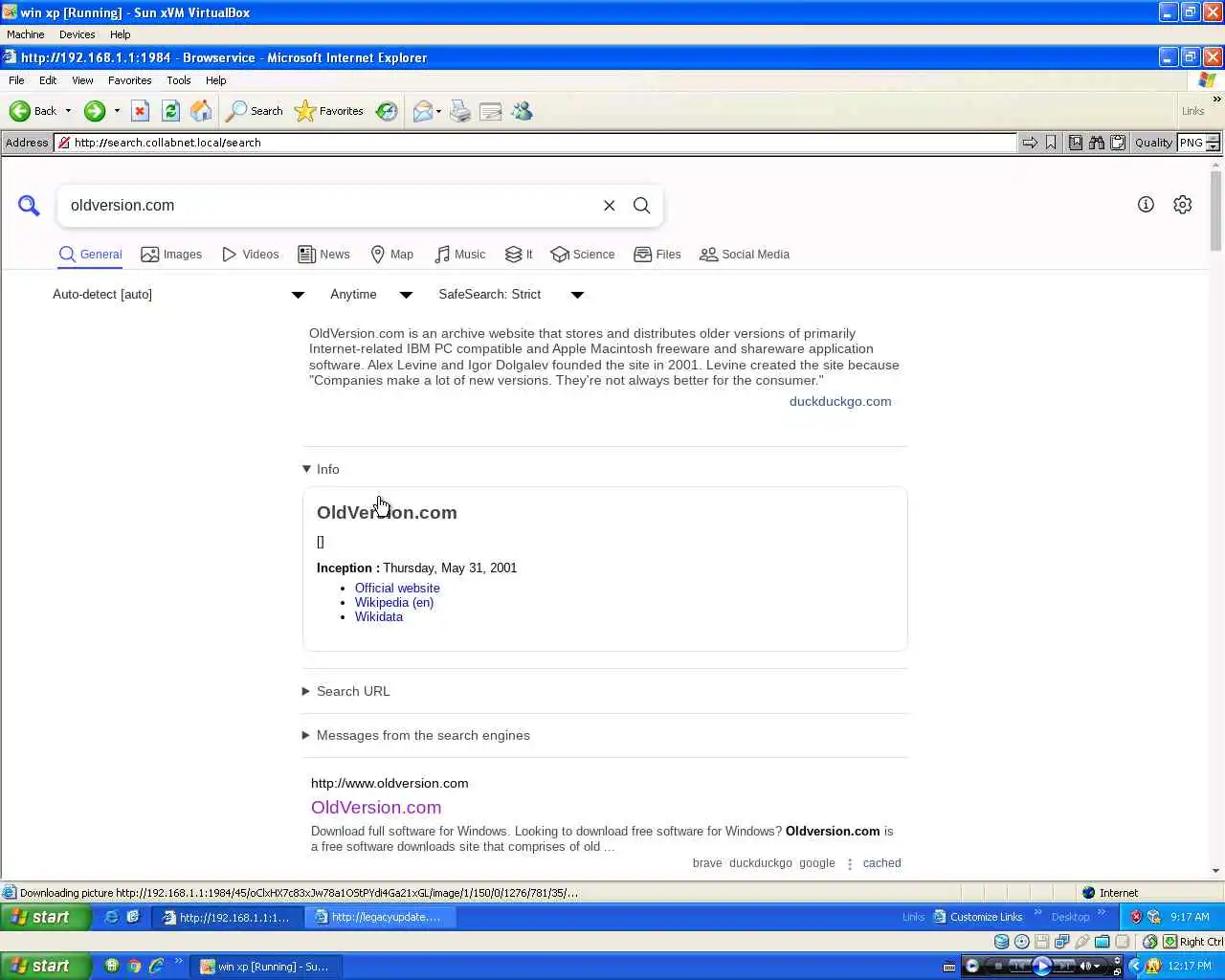Click the IE Forward arrow button
The image size is (1225, 980).
(x=94, y=111)
